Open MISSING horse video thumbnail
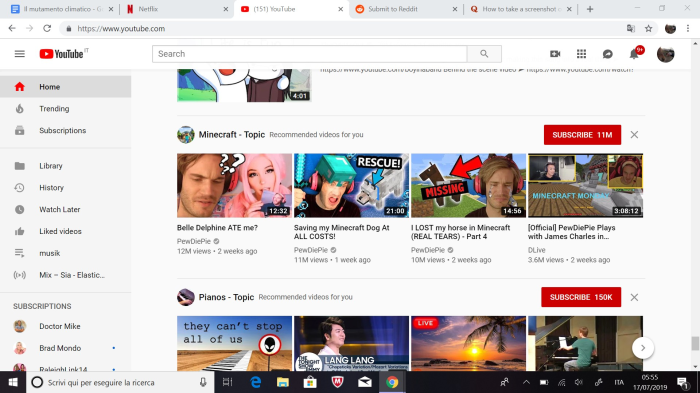 [468, 186]
